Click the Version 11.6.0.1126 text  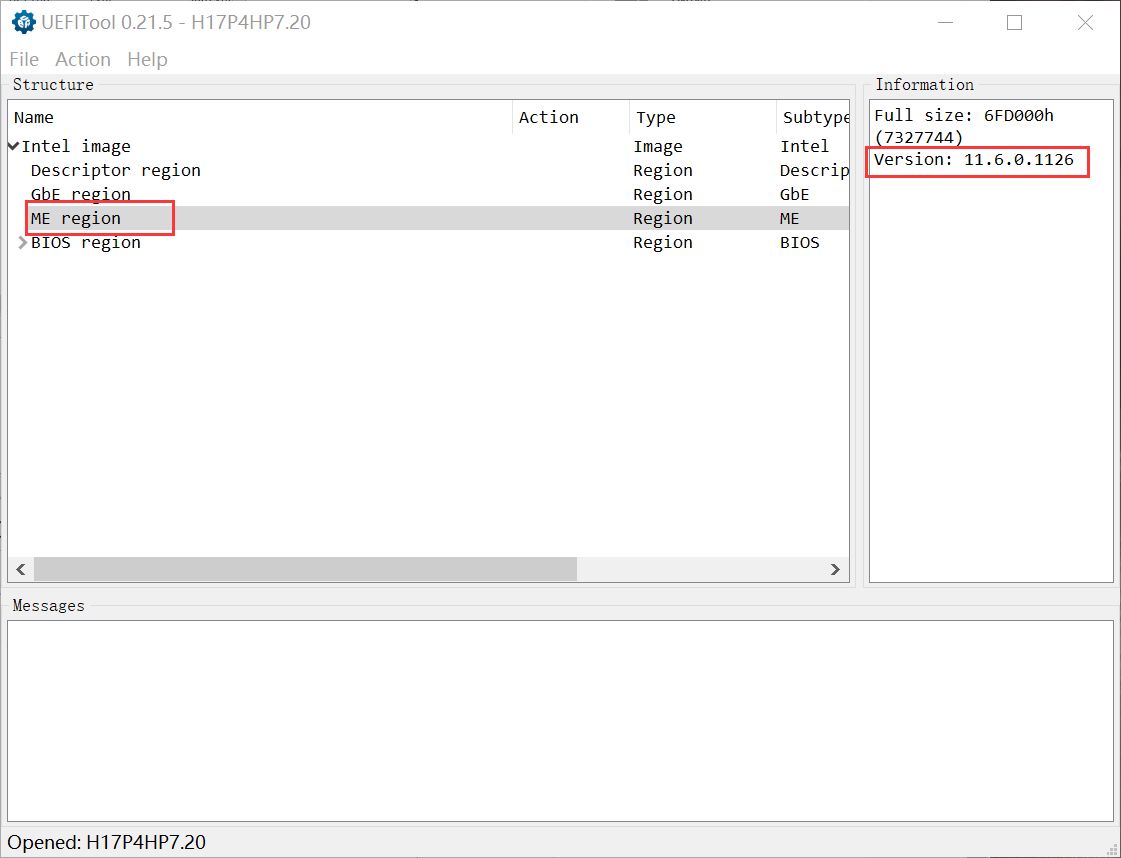(x=974, y=159)
